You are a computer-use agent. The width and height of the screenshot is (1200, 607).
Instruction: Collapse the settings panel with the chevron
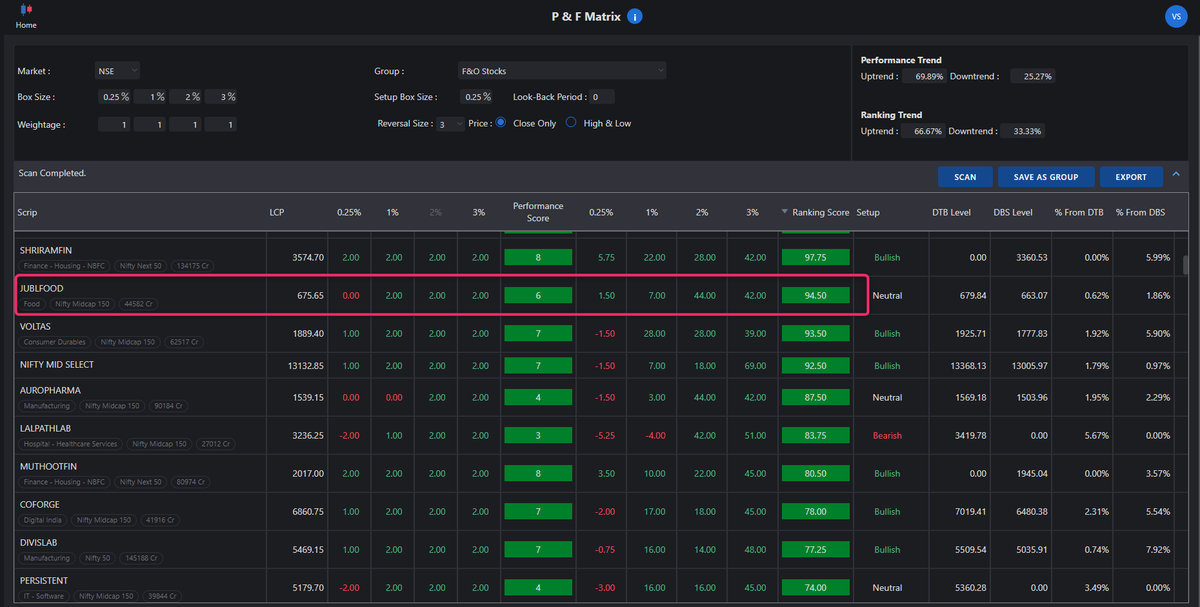1176,175
